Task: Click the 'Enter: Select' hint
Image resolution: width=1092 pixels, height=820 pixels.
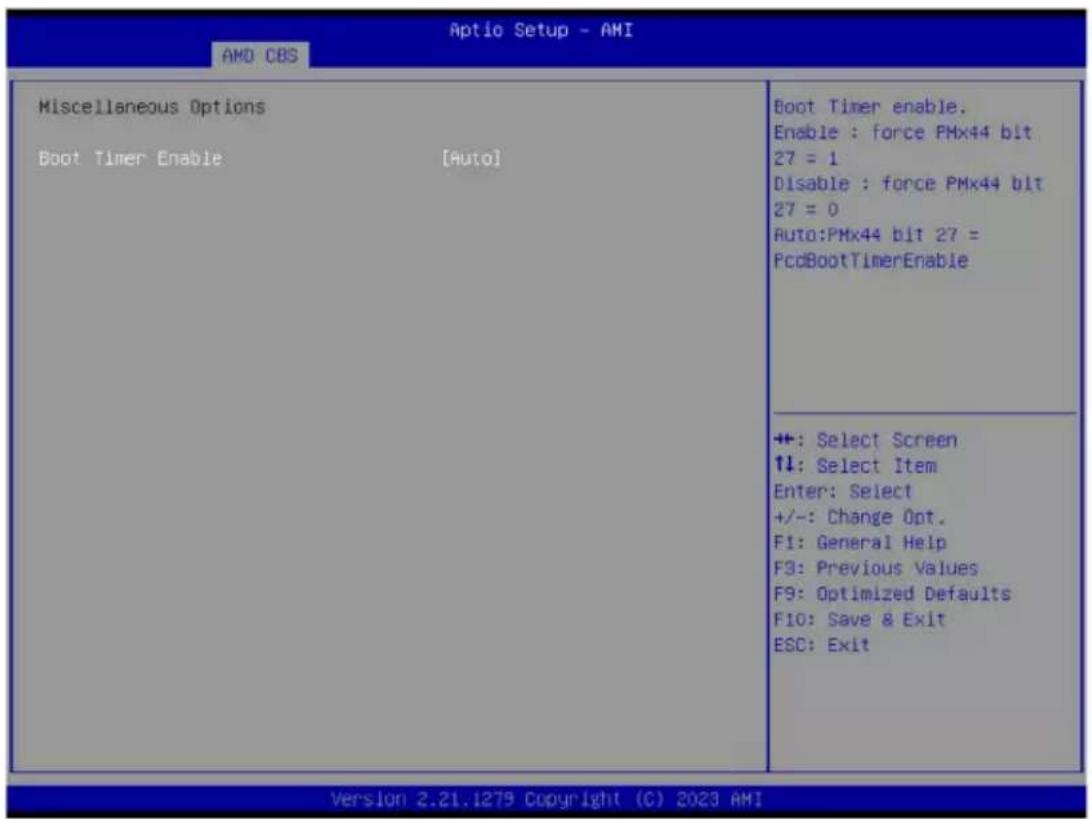Action: 843,491
